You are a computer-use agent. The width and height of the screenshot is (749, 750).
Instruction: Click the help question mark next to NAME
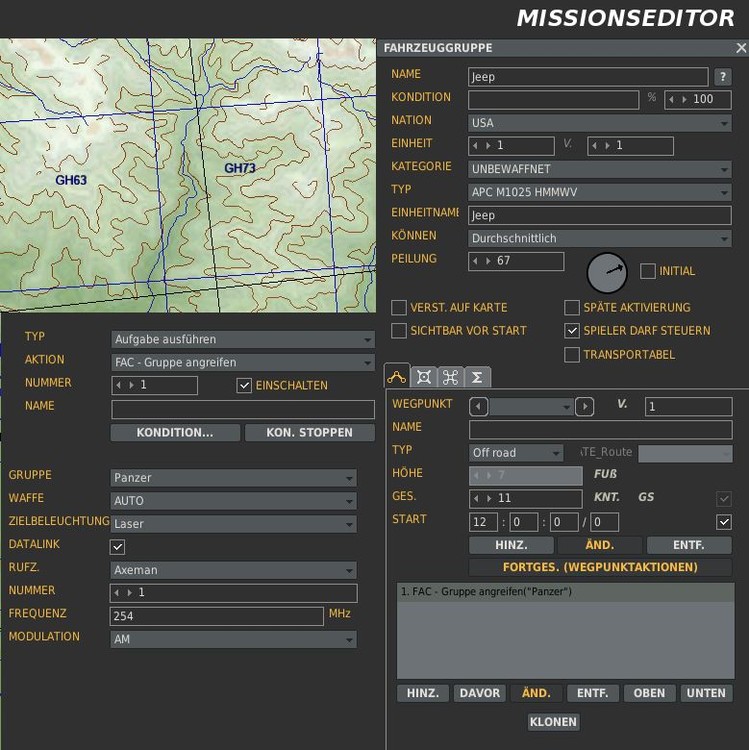[724, 77]
